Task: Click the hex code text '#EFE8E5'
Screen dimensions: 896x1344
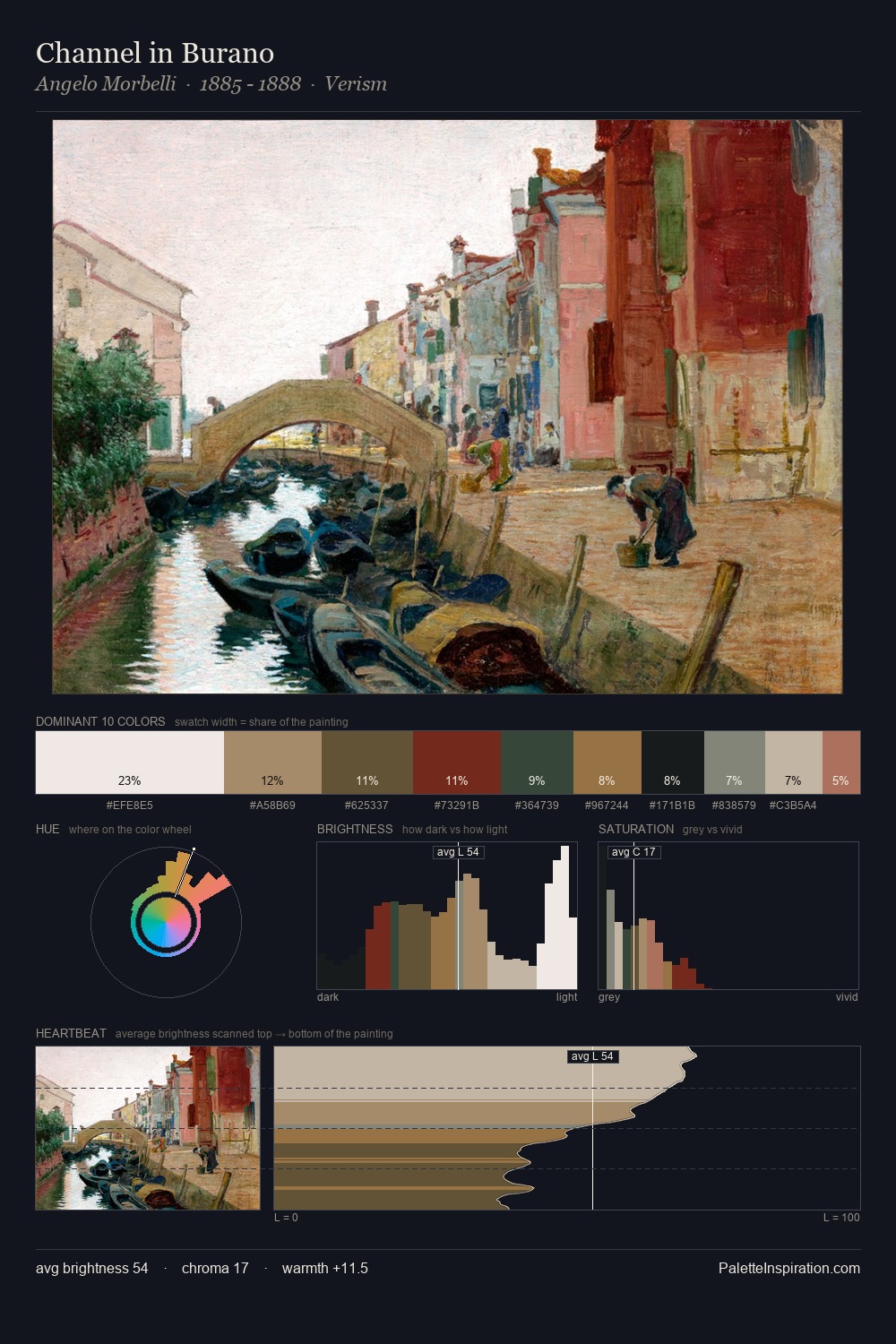Action: pyautogui.click(x=130, y=806)
